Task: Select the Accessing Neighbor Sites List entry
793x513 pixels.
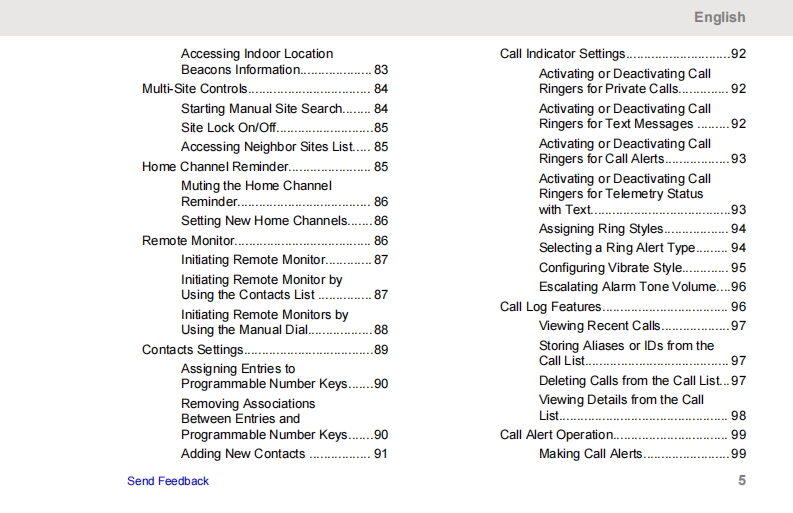Action: click(267, 147)
